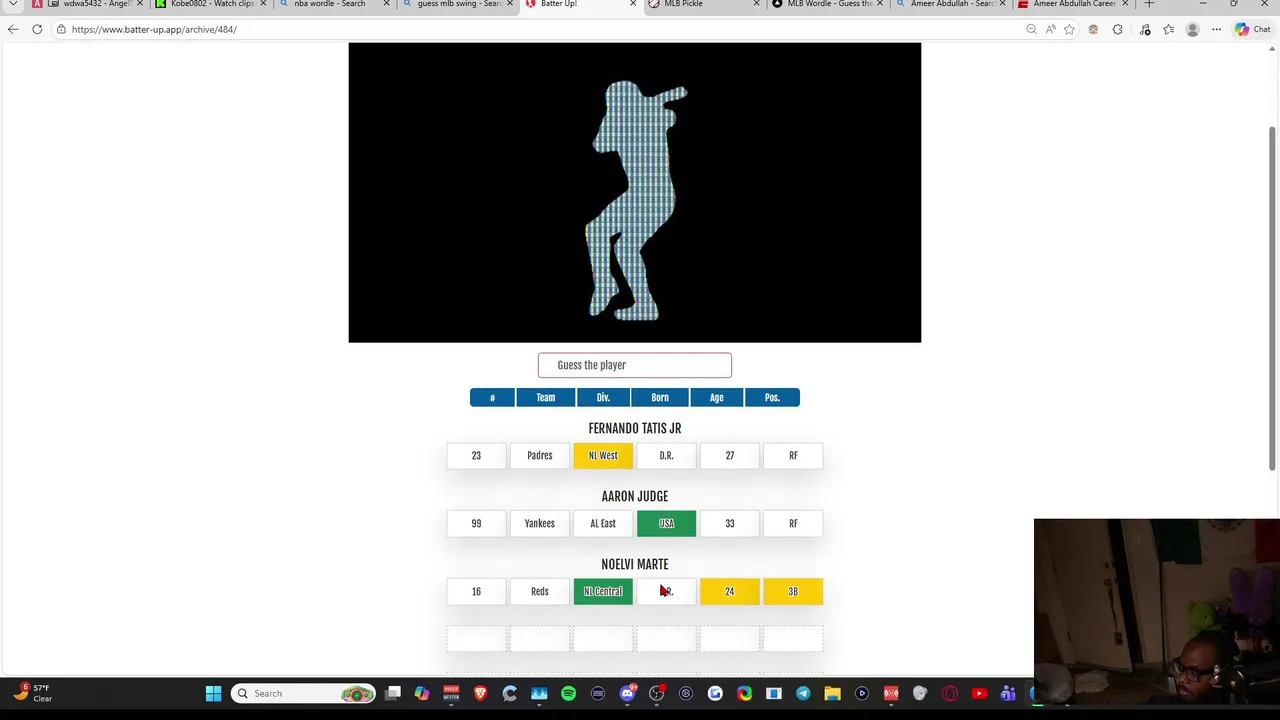The image size is (1280, 720).
Task: Click the Team column header
Action: 545,398
